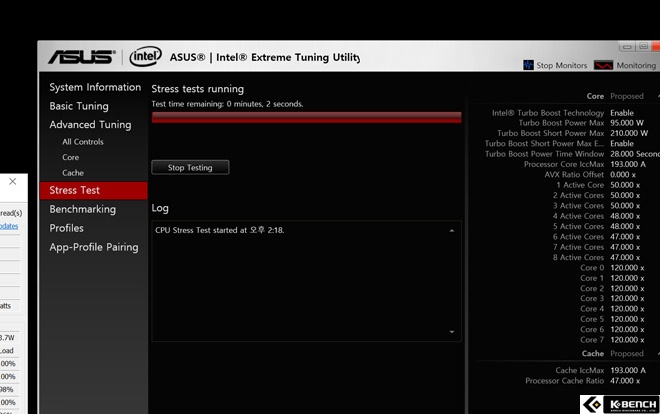
Task: Open Cache settings under Advanced Tuning
Action: (73, 173)
